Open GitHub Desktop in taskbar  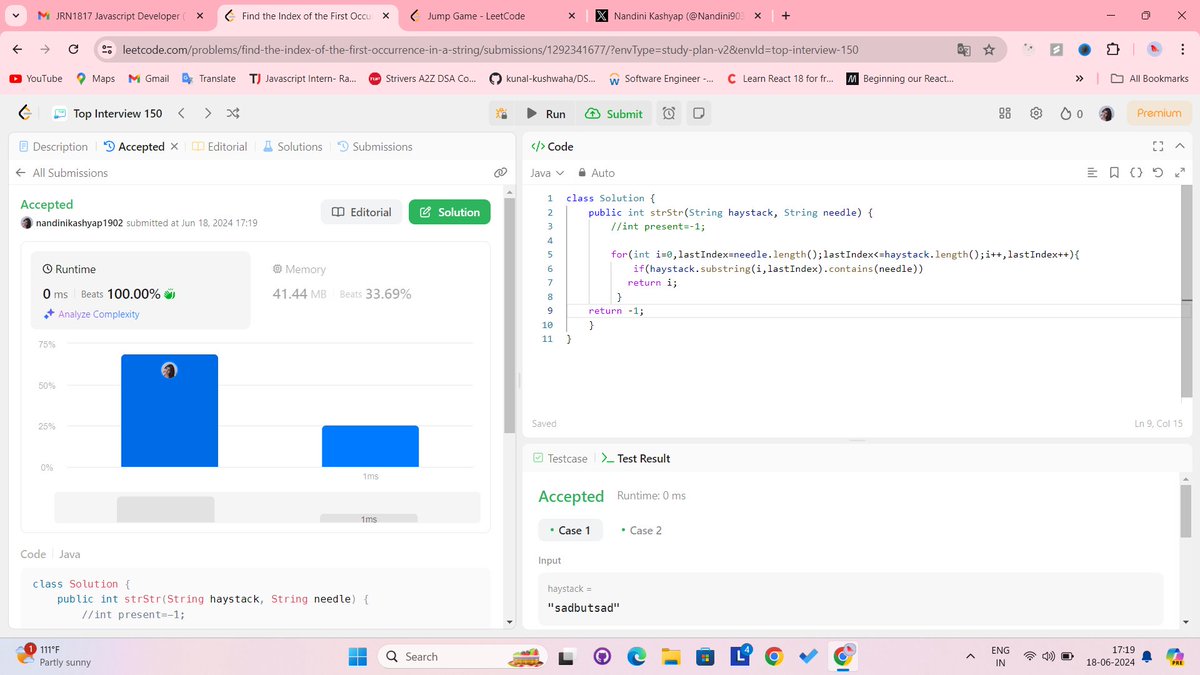pyautogui.click(x=602, y=657)
